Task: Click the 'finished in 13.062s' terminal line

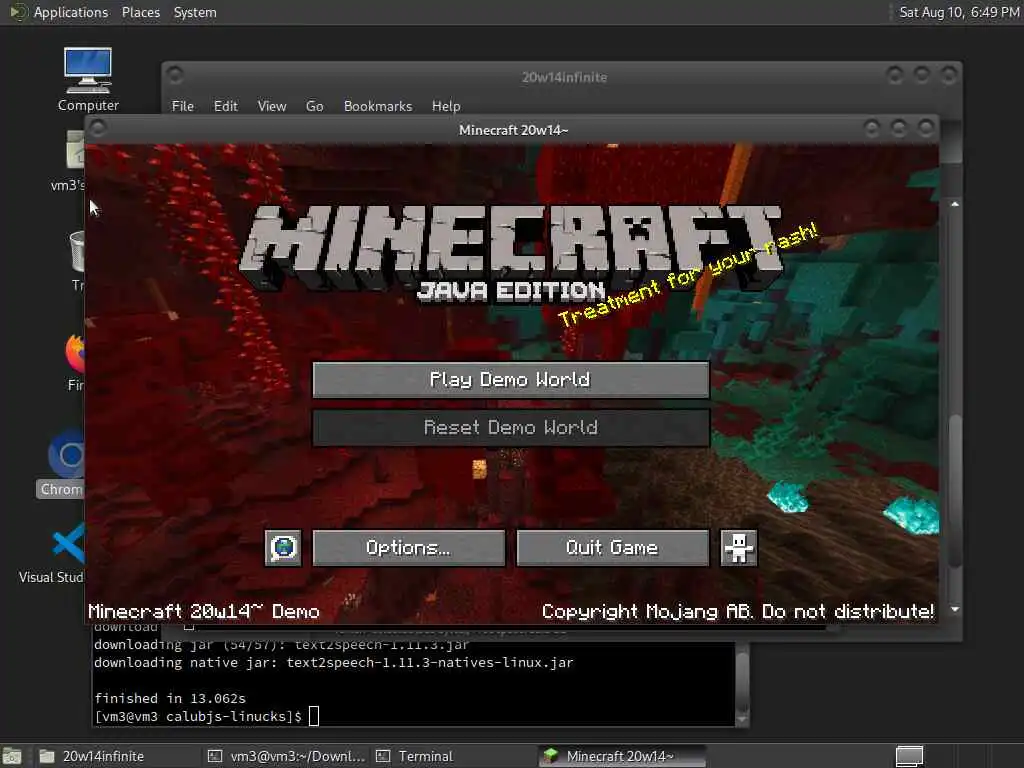Action: 170,698
